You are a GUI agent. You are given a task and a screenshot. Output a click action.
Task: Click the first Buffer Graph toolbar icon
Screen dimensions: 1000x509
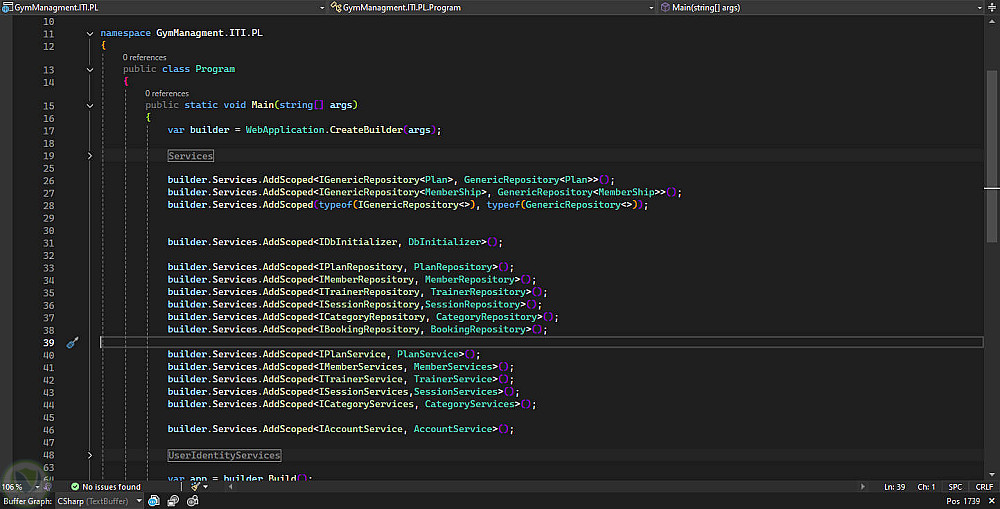click(154, 501)
